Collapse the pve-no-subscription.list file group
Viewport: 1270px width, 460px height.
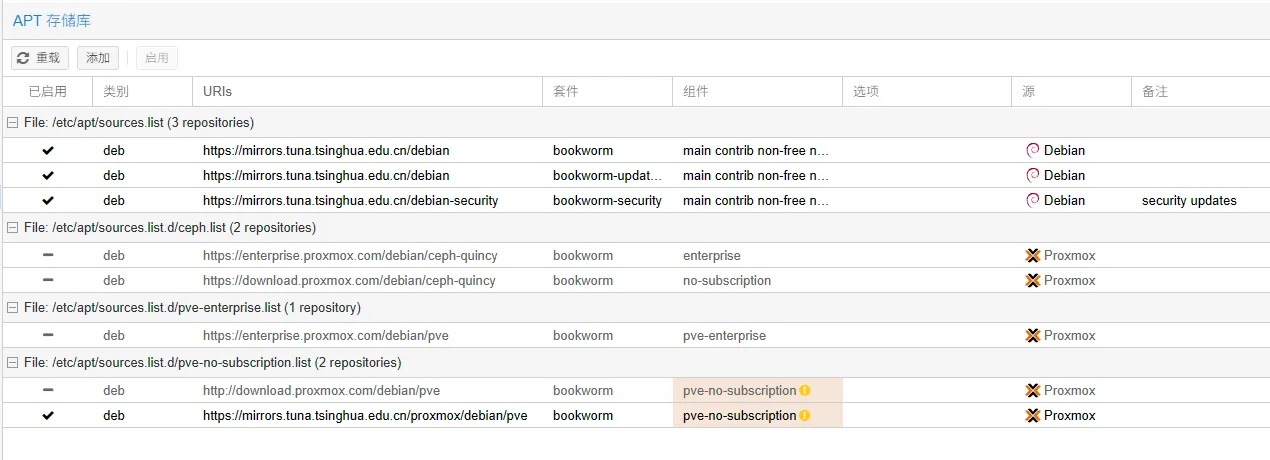click(13, 362)
